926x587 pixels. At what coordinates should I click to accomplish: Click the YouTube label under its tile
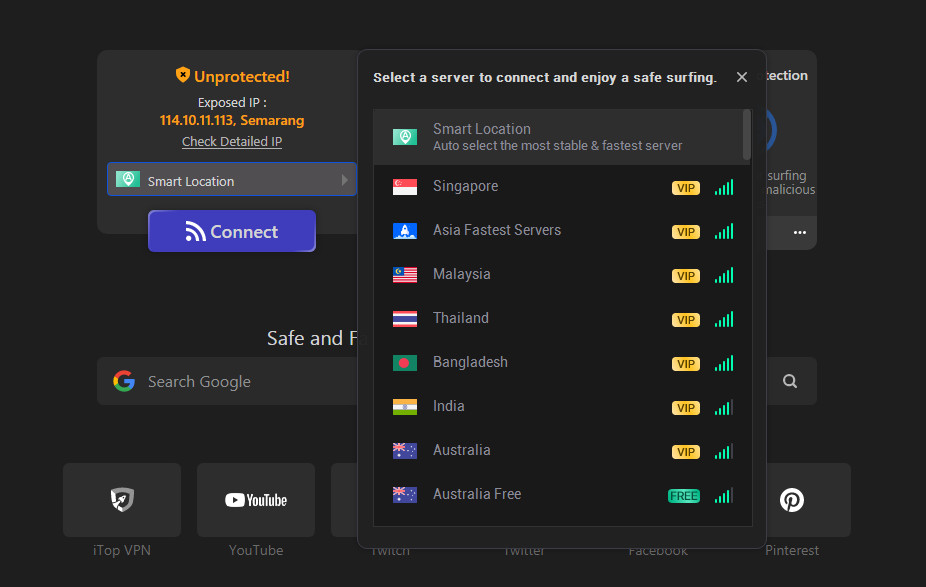256,550
